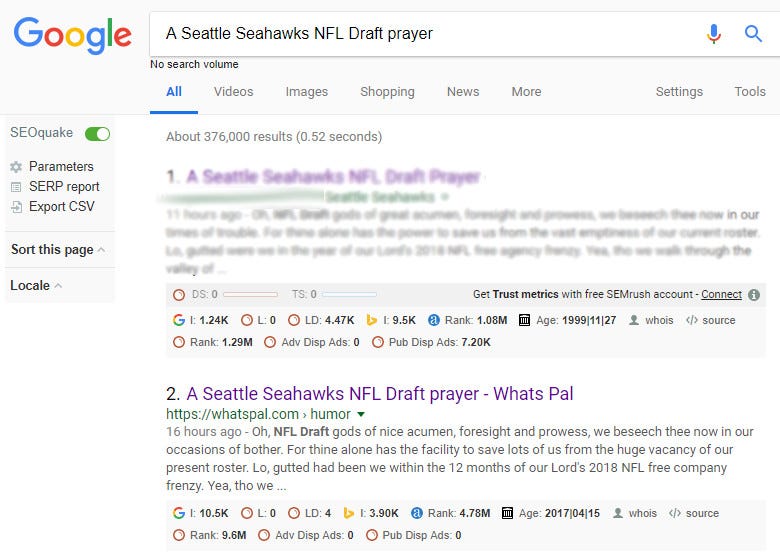Click Bing index icon showing 3.90K
The height and width of the screenshot is (557, 780).
click(x=349, y=513)
